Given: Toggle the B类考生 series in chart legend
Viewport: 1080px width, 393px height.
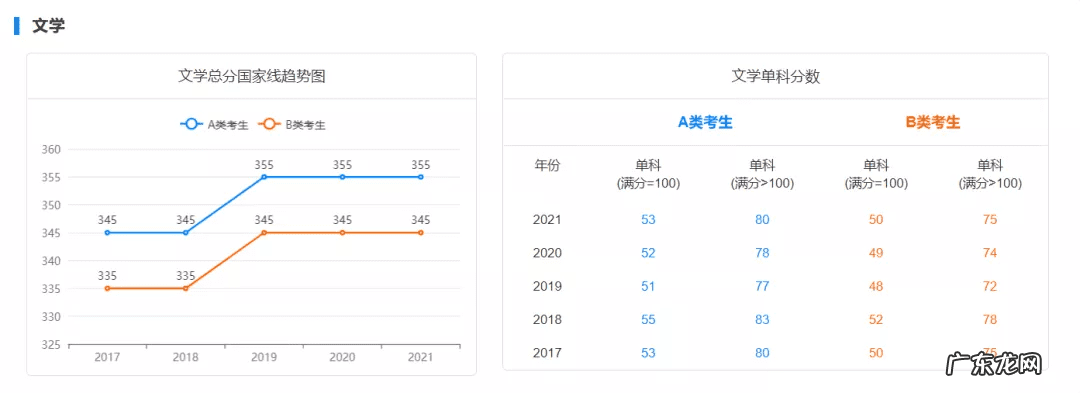Looking at the screenshot, I should click(x=291, y=125).
